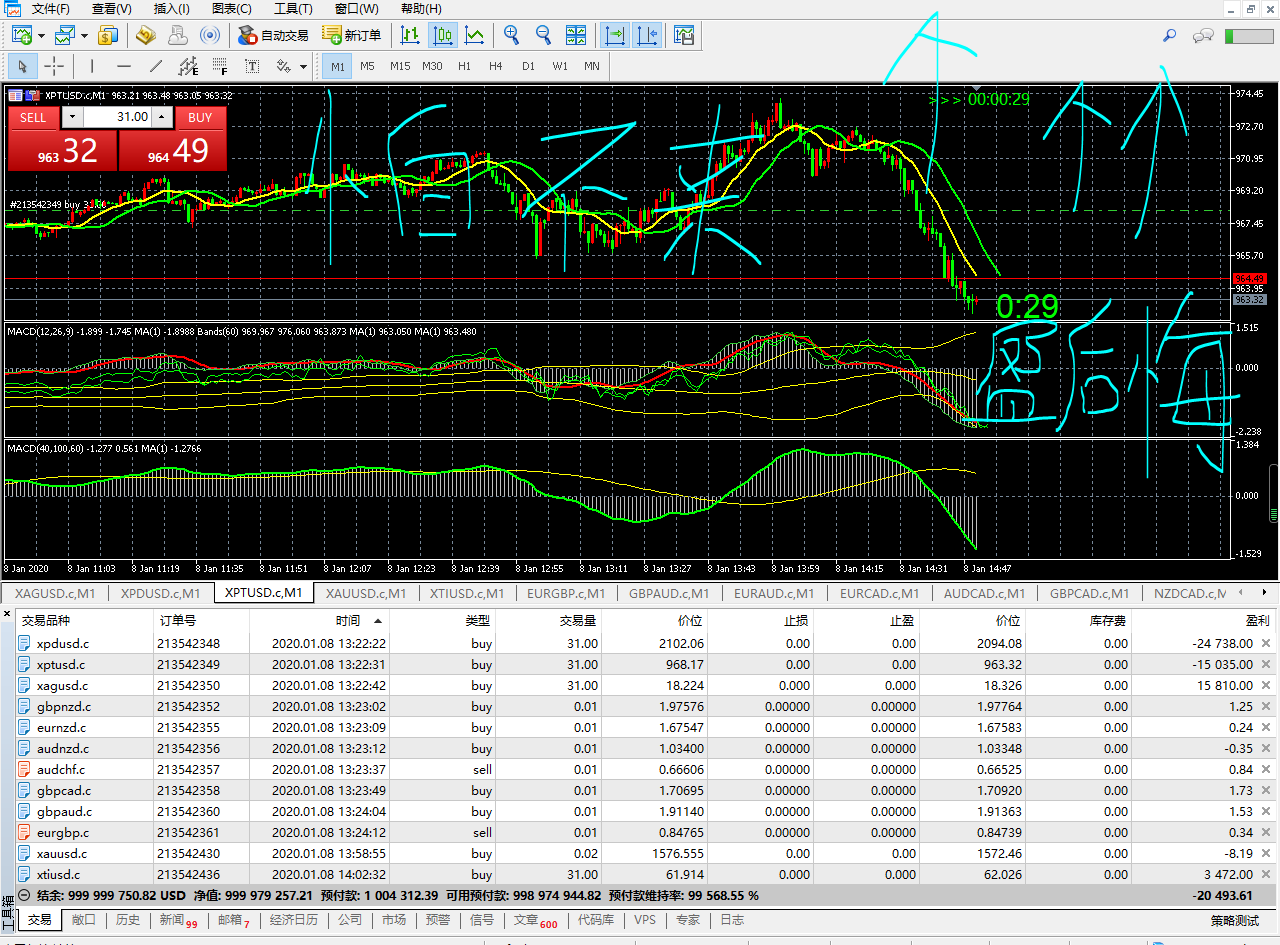This screenshot has height=945, width=1280.
Task: Open the signals radio-wave icon
Action: coord(210,36)
